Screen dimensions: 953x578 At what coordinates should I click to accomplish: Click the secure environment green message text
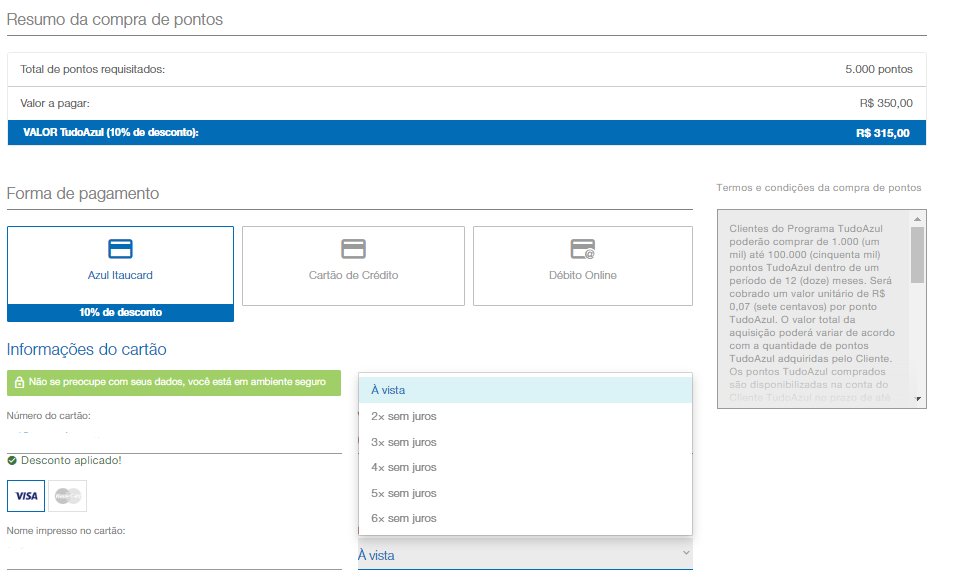point(177,382)
